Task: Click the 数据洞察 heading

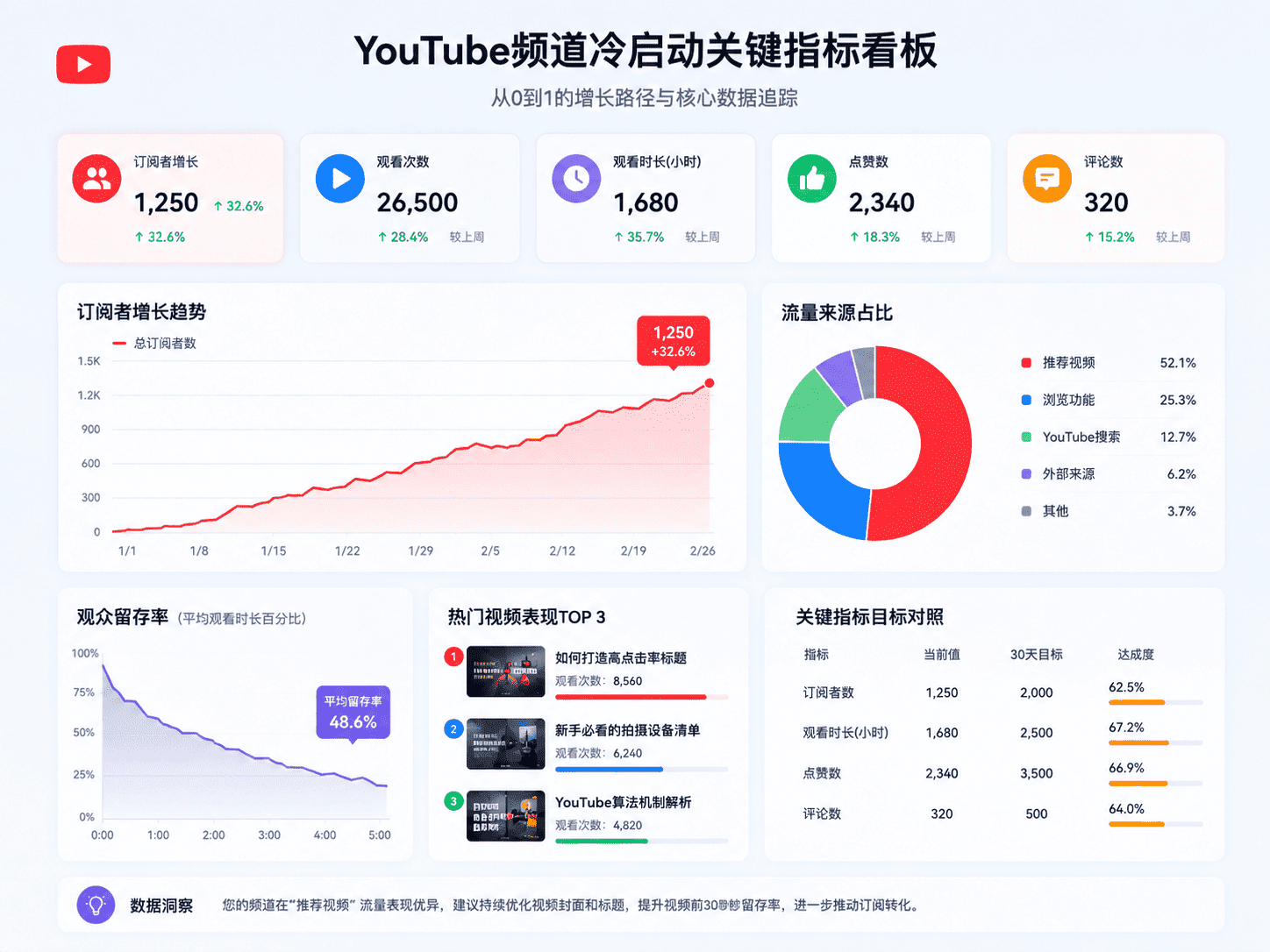Action: click(161, 906)
